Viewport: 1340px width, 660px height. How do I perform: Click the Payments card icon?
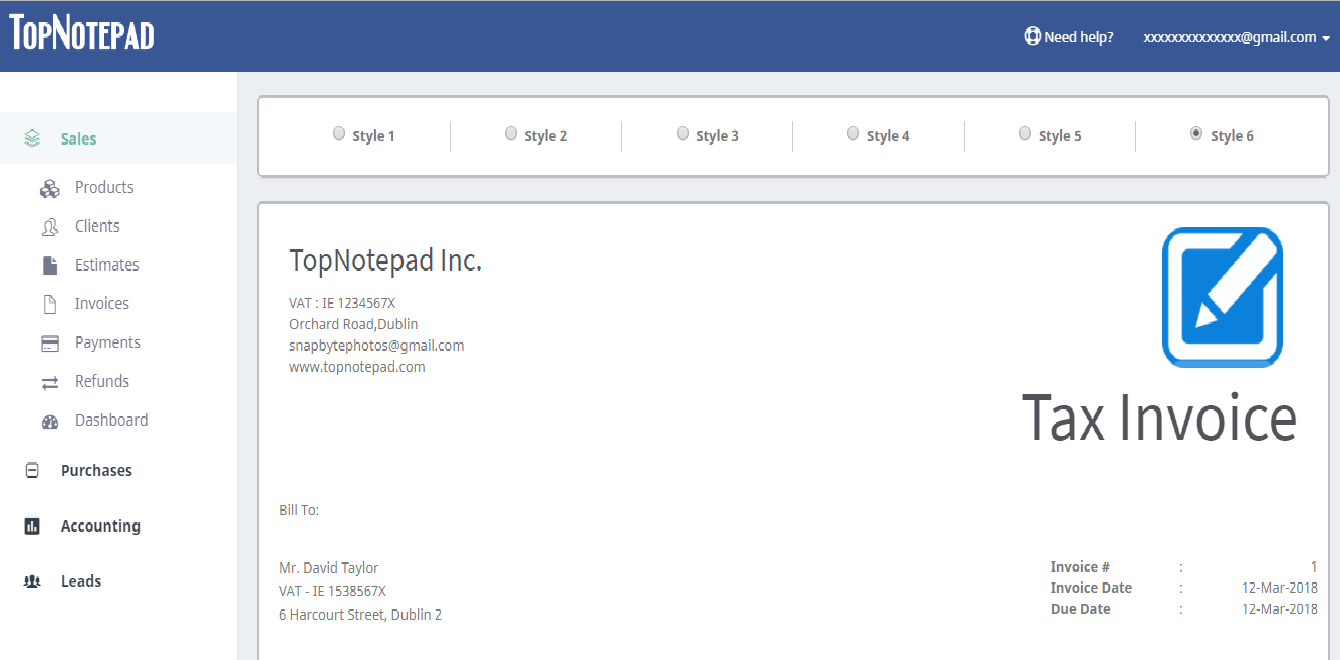point(50,343)
